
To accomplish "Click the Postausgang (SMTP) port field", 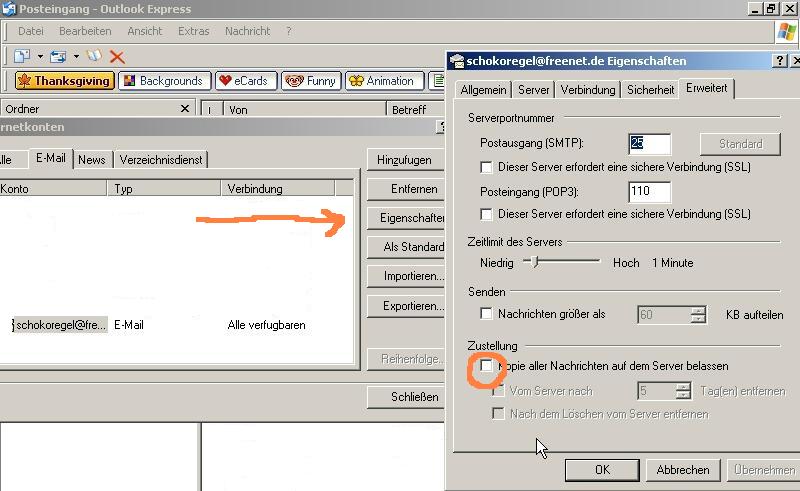I will [x=649, y=143].
